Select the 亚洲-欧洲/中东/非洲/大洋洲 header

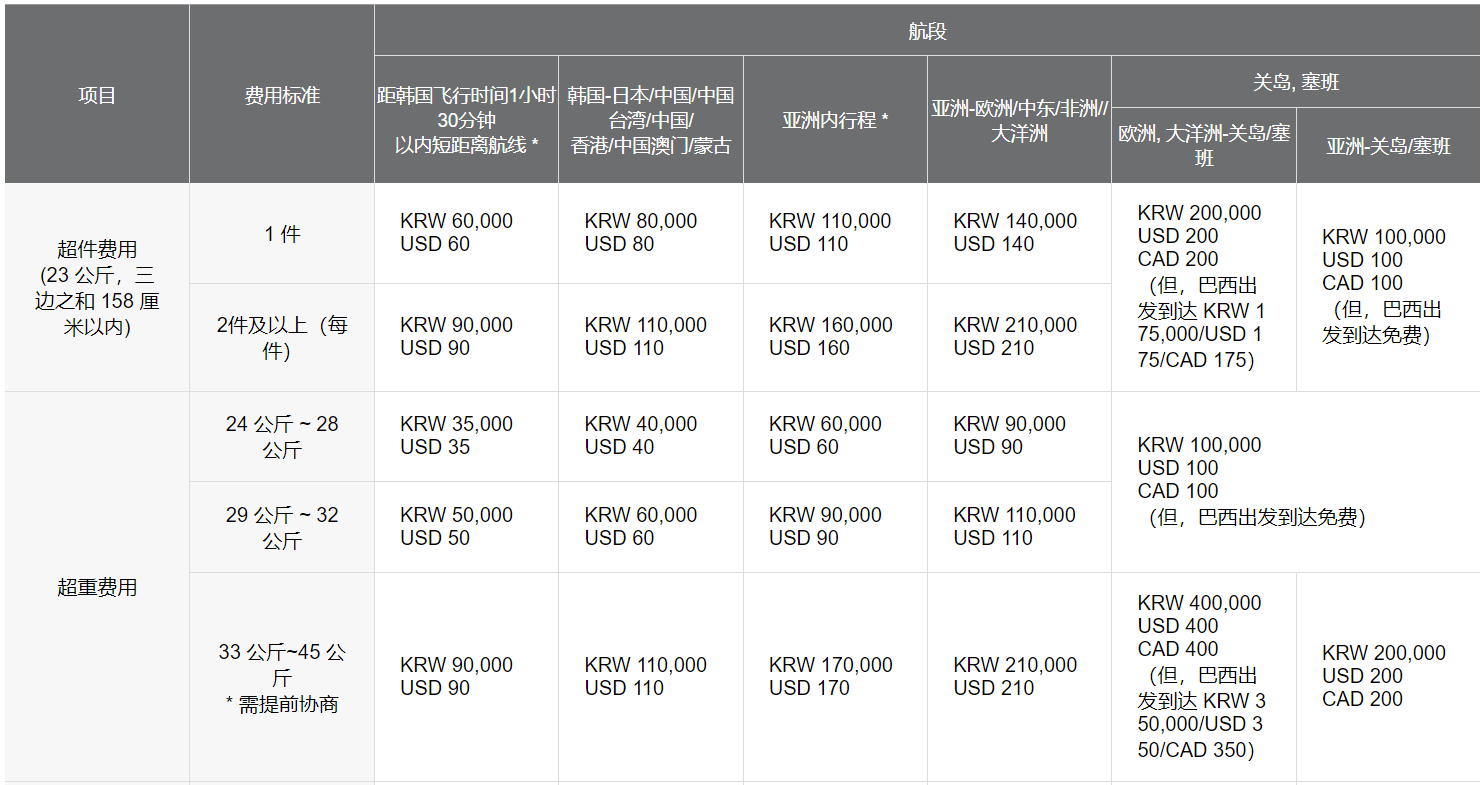tap(1019, 120)
